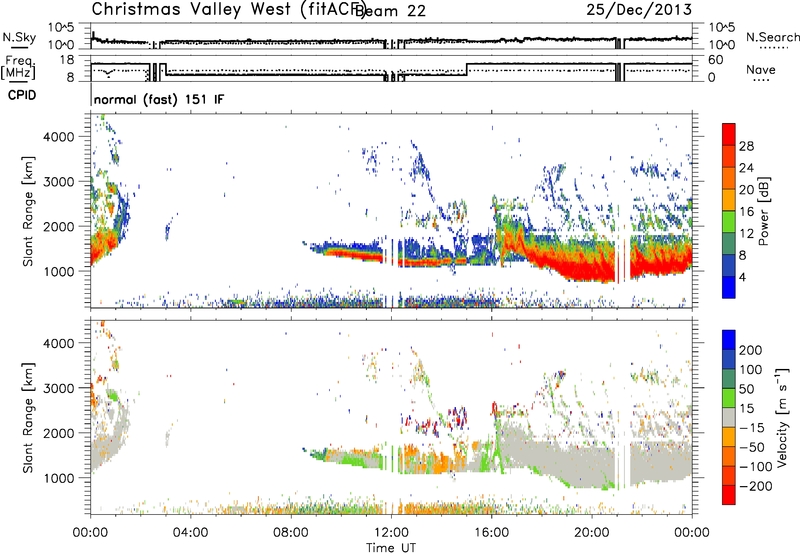Click the "60" tick on the Nave axis

tap(715, 60)
